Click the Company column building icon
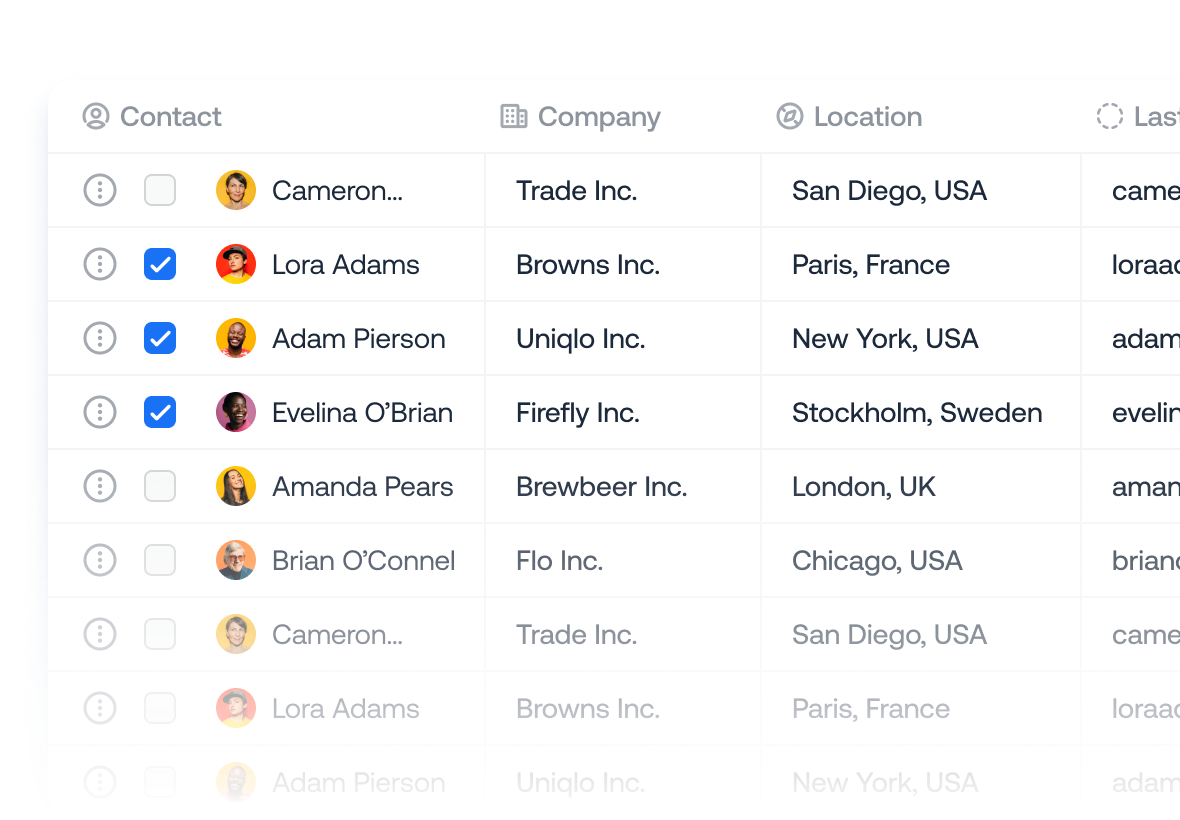 (x=514, y=117)
